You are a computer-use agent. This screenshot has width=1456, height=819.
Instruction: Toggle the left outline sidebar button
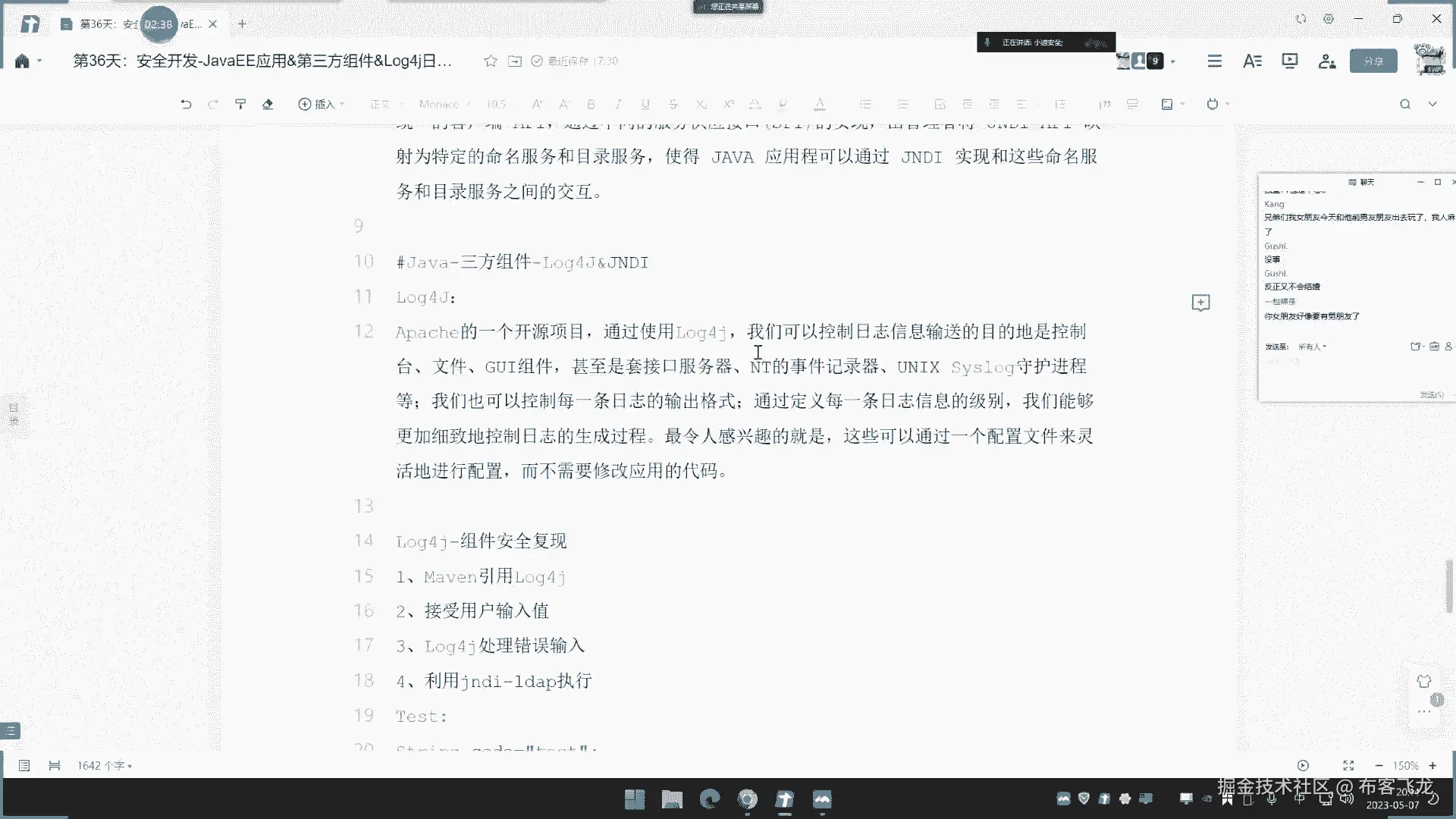point(11,730)
